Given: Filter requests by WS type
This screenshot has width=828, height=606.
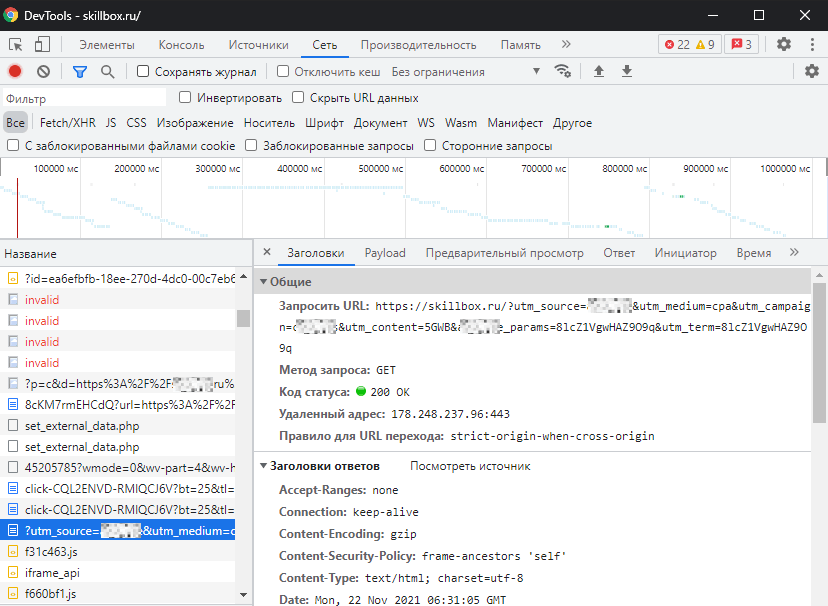Looking at the screenshot, I should [426, 123].
